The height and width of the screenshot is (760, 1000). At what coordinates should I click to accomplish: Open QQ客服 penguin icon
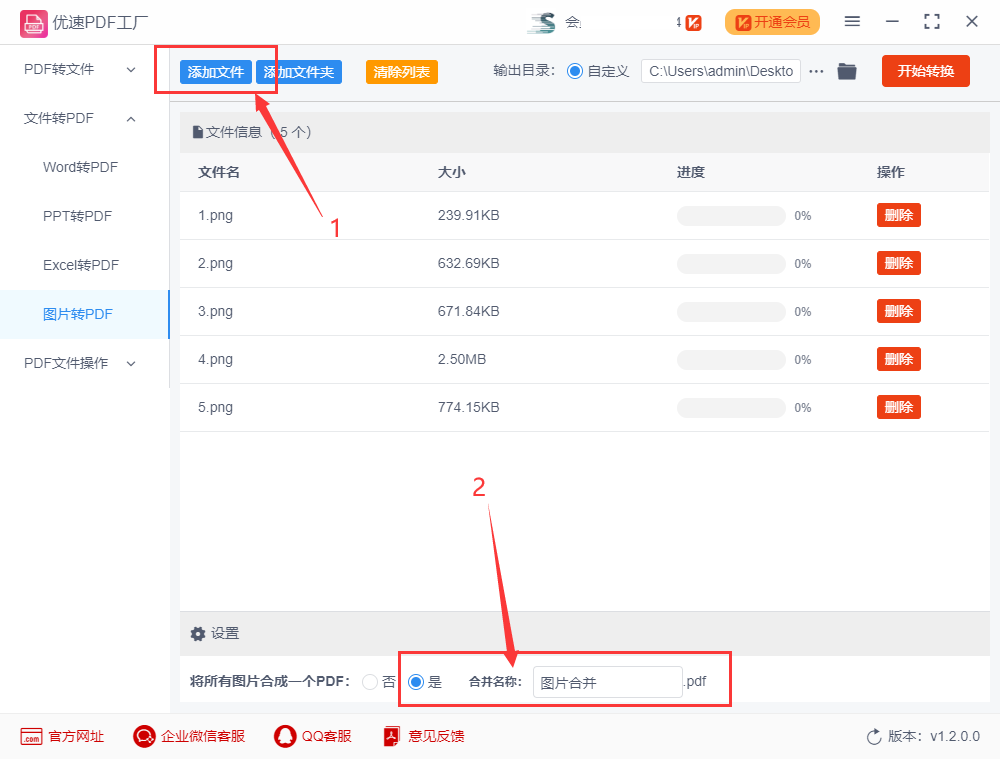[x=285, y=736]
